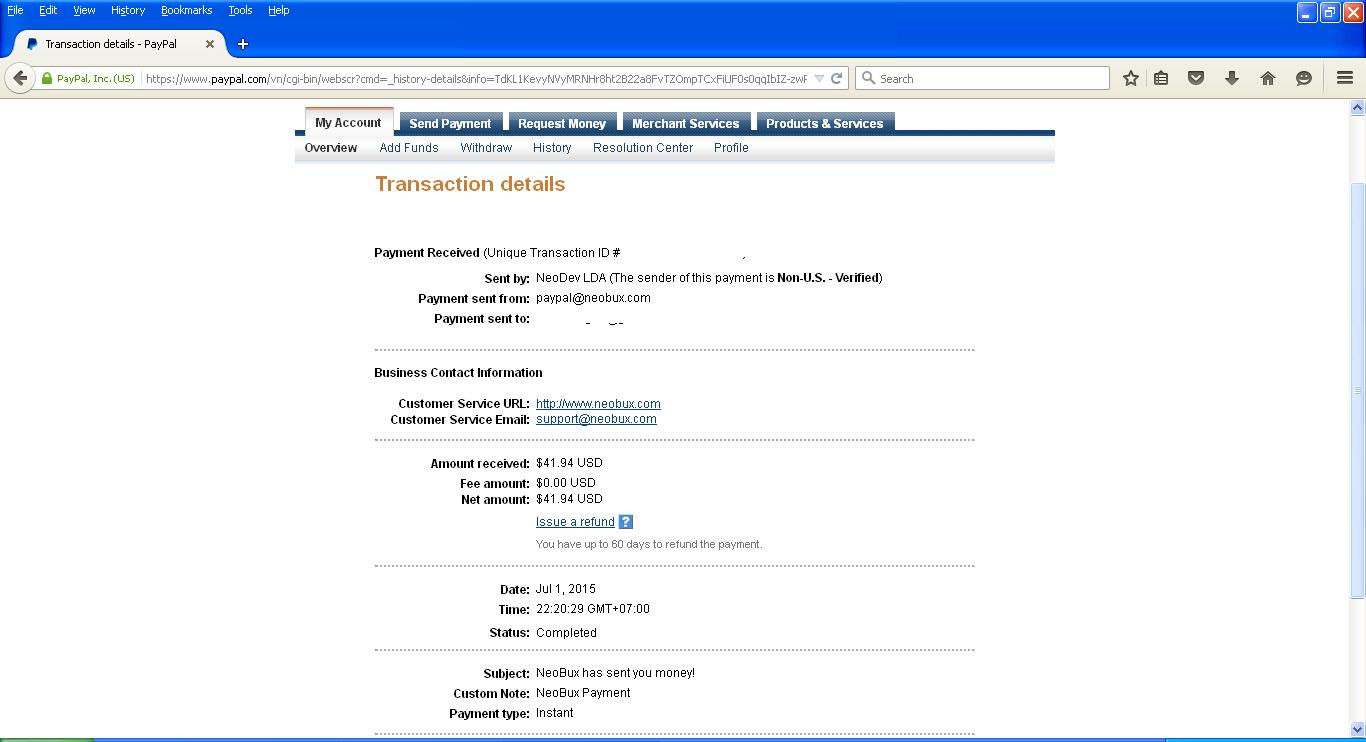Open the Downloads panel
Viewport: 1366px width, 742px height.
pyautogui.click(x=1232, y=78)
